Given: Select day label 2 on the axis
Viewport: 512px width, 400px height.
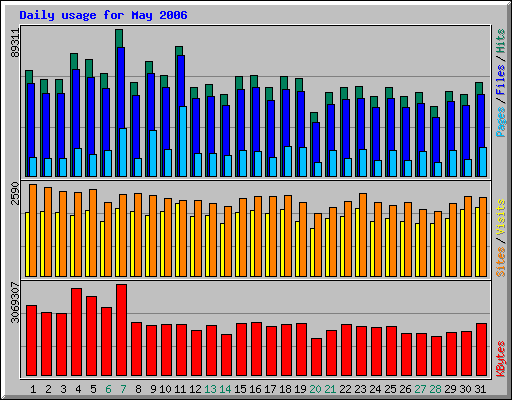Looking at the screenshot, I should tap(48, 389).
